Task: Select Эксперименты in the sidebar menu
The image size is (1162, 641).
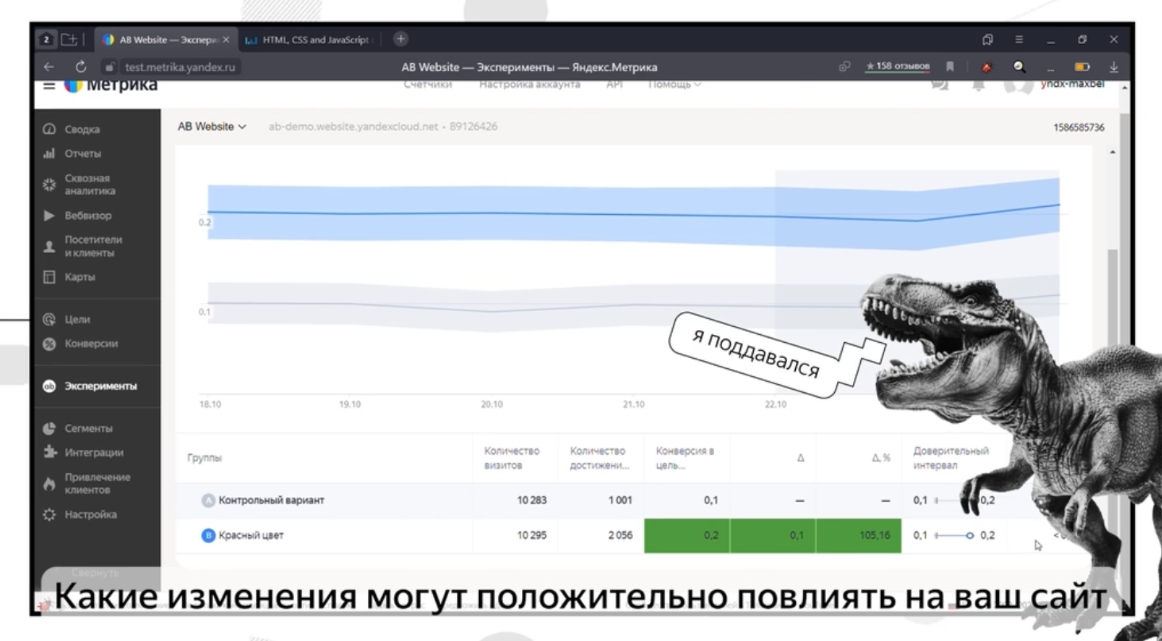Action: pyautogui.click(x=101, y=386)
